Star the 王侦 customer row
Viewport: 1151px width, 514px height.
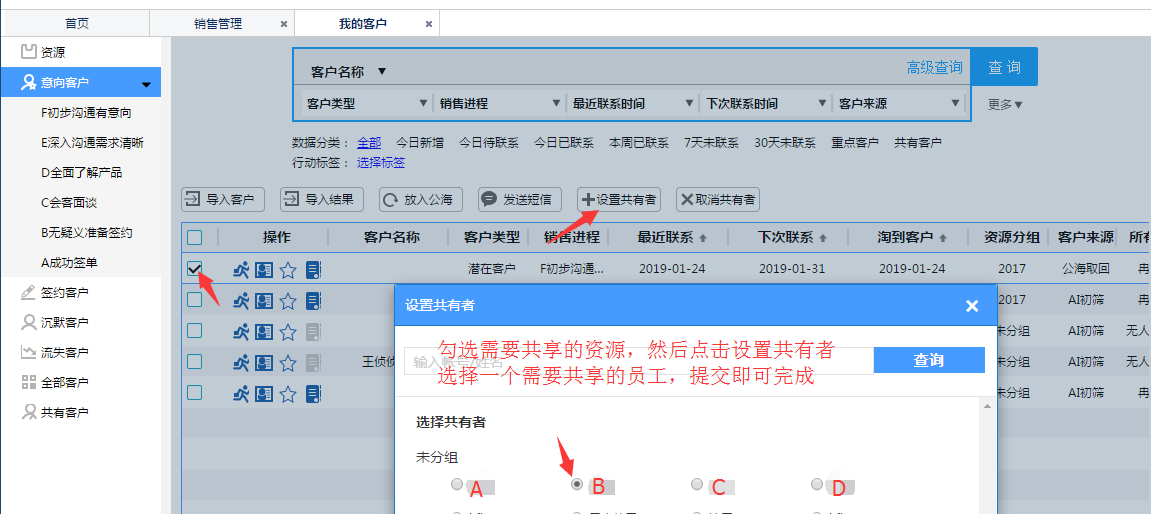(x=288, y=362)
